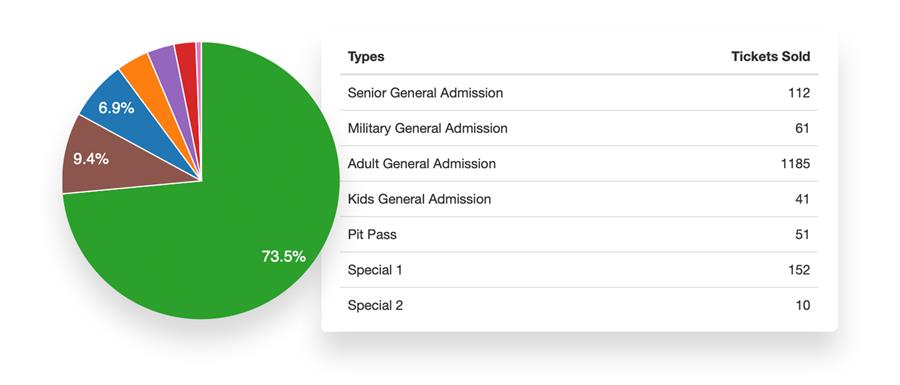Click the 73.5% label on the chart
The image size is (900, 385).
coord(284,256)
